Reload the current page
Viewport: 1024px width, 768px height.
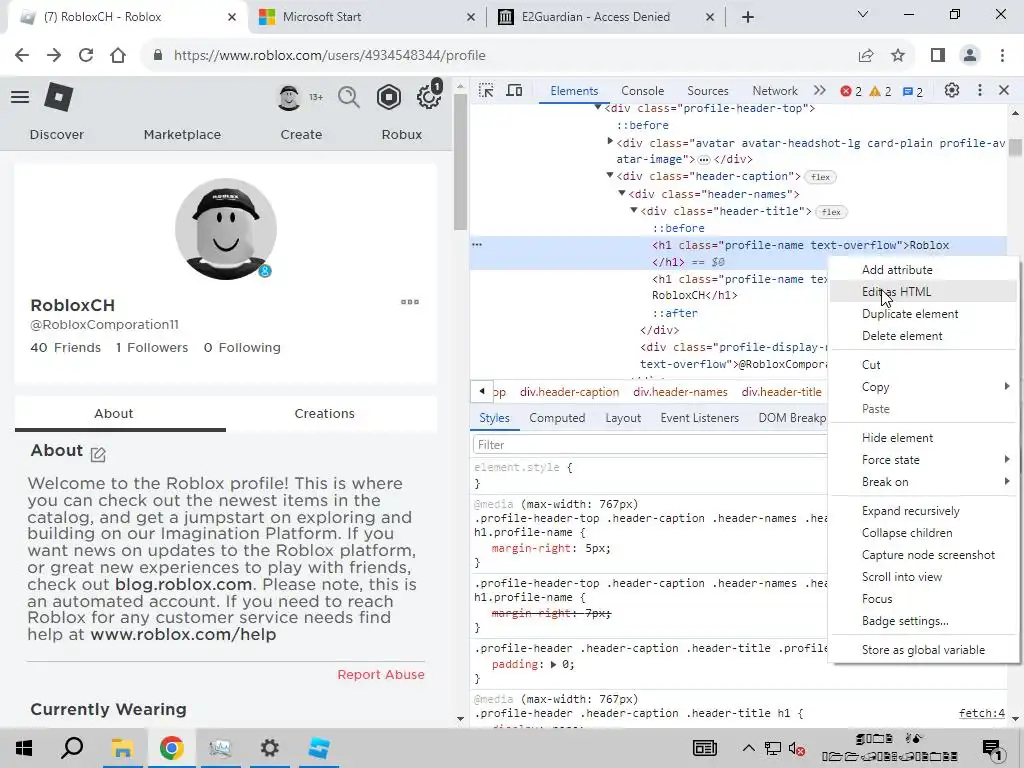(x=86, y=55)
